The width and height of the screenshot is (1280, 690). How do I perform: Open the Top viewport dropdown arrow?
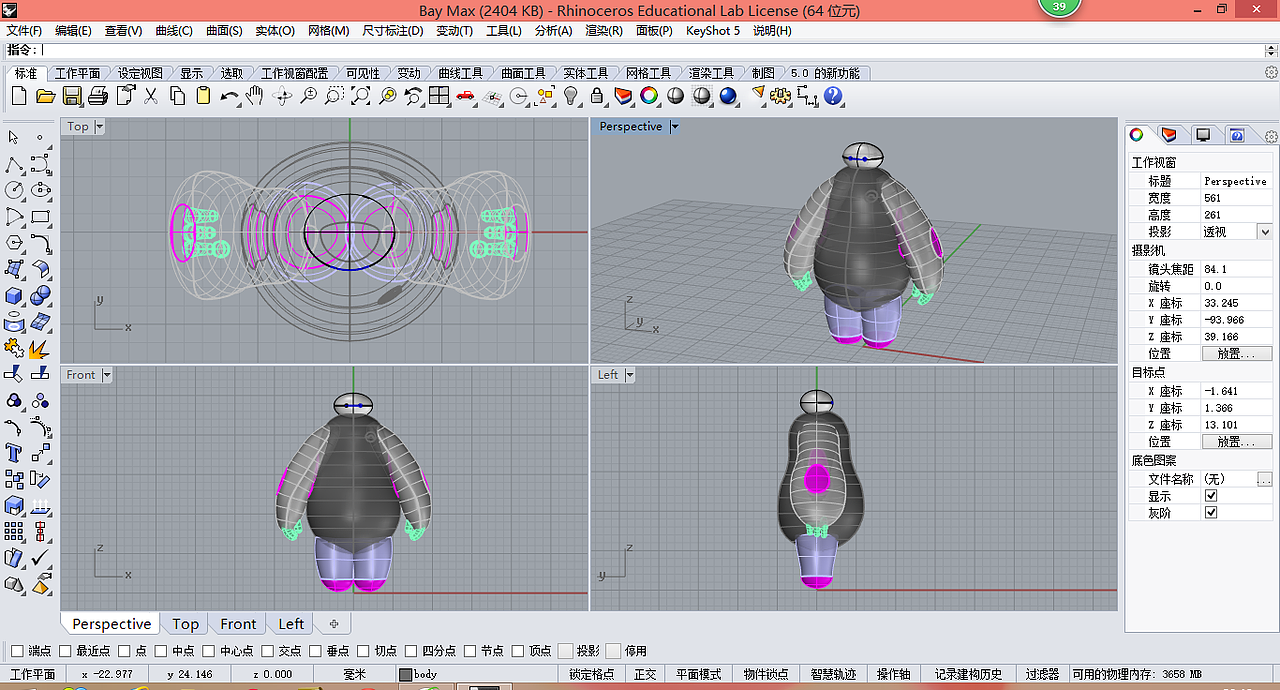point(99,127)
